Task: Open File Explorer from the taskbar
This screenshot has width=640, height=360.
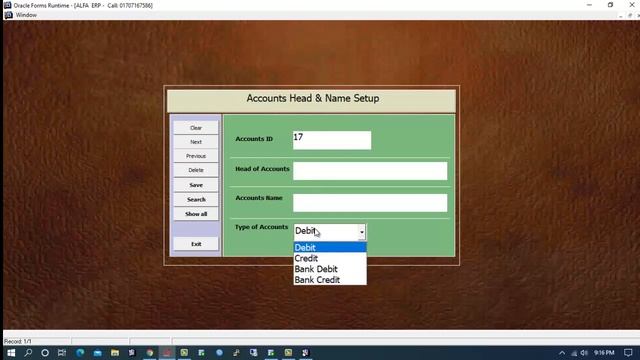Action: [115, 353]
